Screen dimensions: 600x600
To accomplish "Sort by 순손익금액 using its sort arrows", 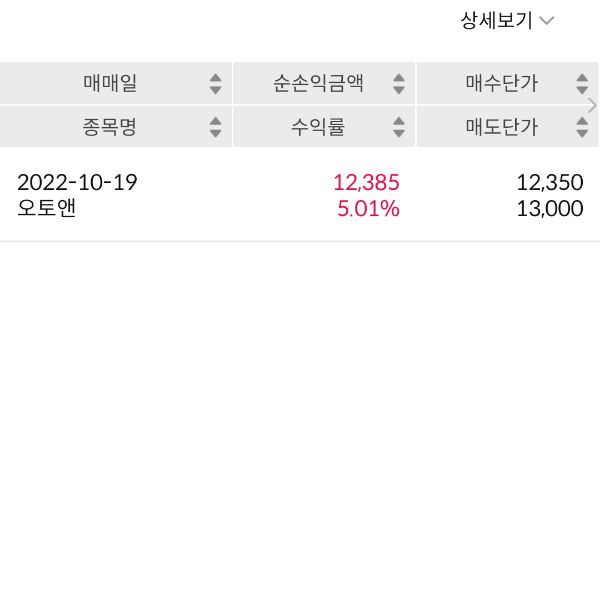I will [x=399, y=84].
